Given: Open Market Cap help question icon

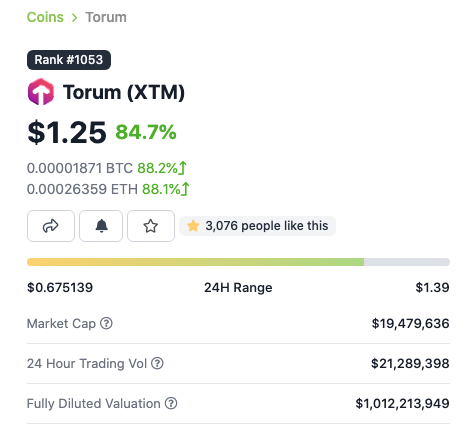Looking at the screenshot, I should pyautogui.click(x=106, y=323).
